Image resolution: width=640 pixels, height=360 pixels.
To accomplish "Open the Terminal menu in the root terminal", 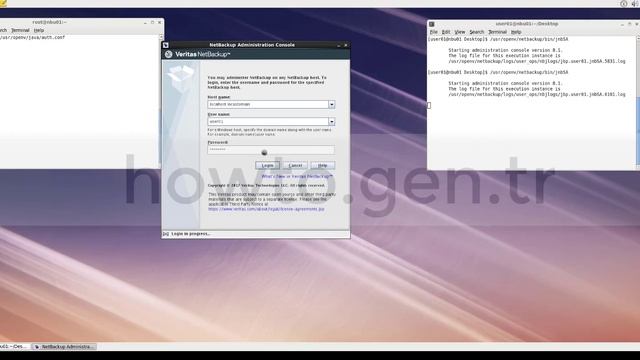I will pyautogui.click(x=20, y=30).
